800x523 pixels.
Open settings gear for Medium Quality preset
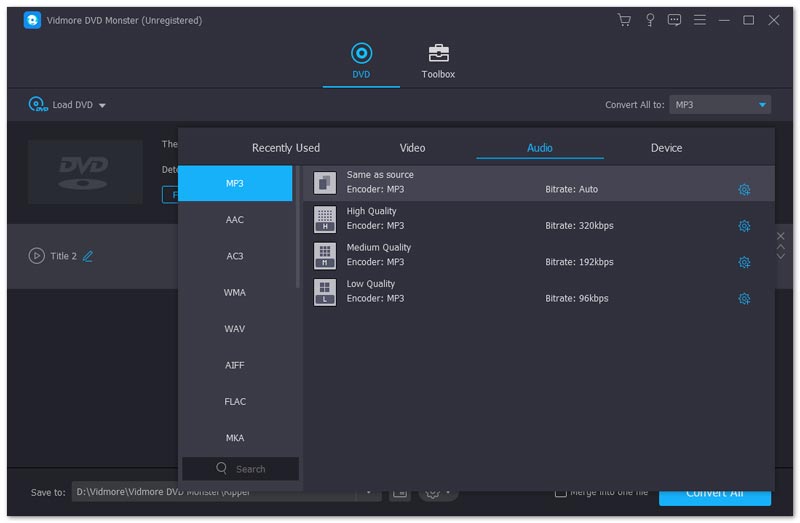tap(744, 262)
